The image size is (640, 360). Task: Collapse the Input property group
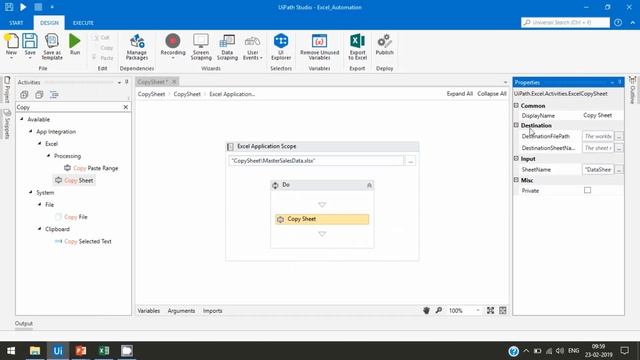point(516,158)
